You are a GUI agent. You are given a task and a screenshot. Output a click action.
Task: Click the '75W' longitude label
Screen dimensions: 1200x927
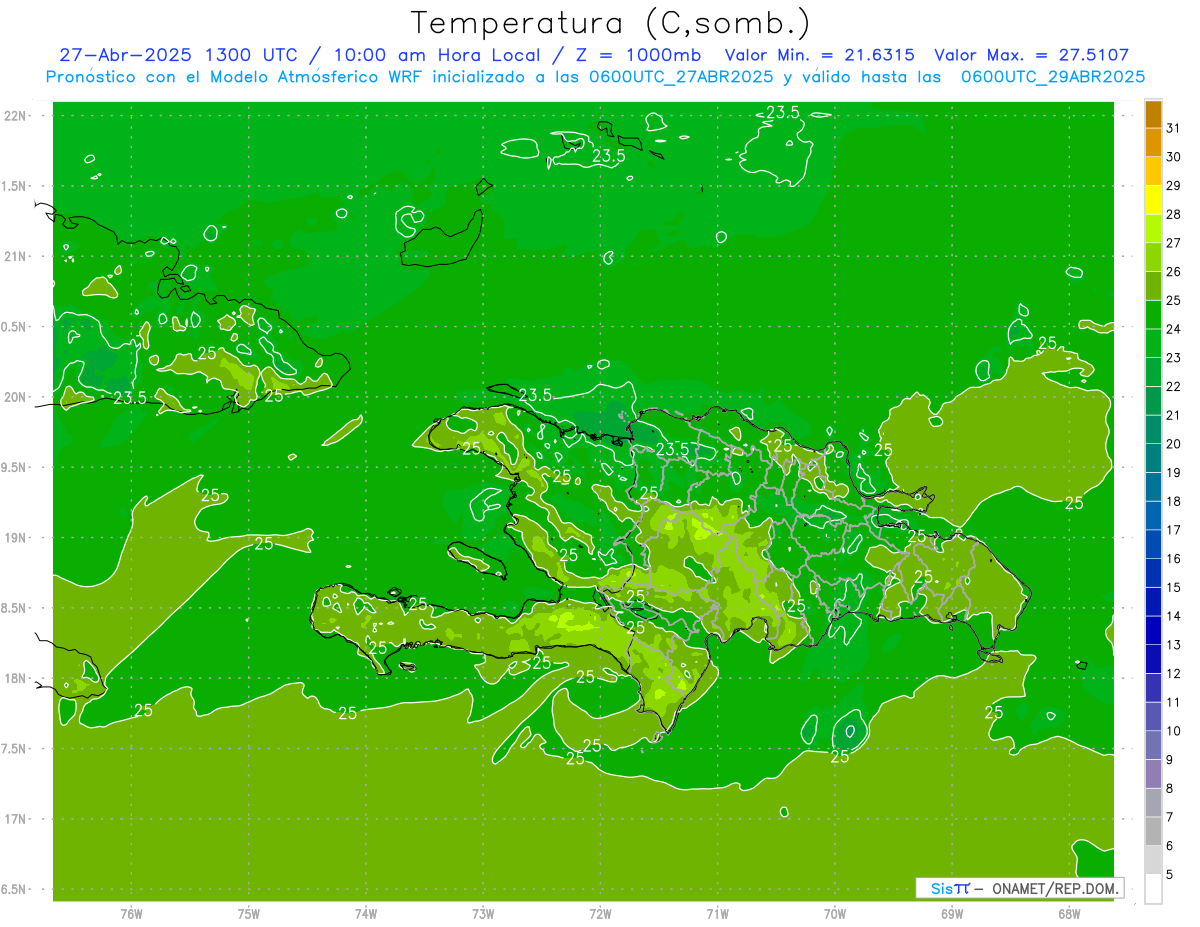pos(249,914)
